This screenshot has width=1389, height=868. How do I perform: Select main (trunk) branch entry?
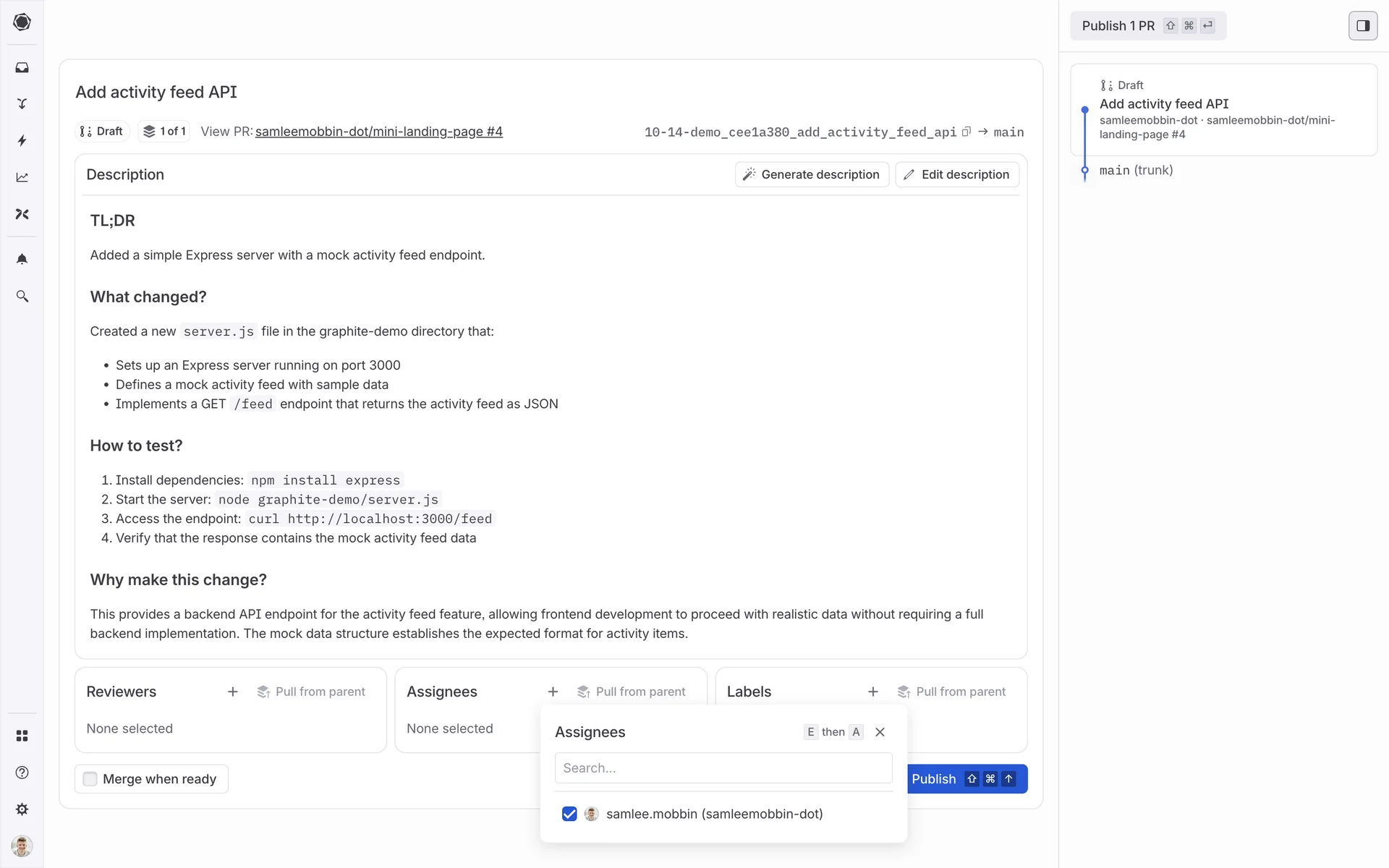[1136, 171]
